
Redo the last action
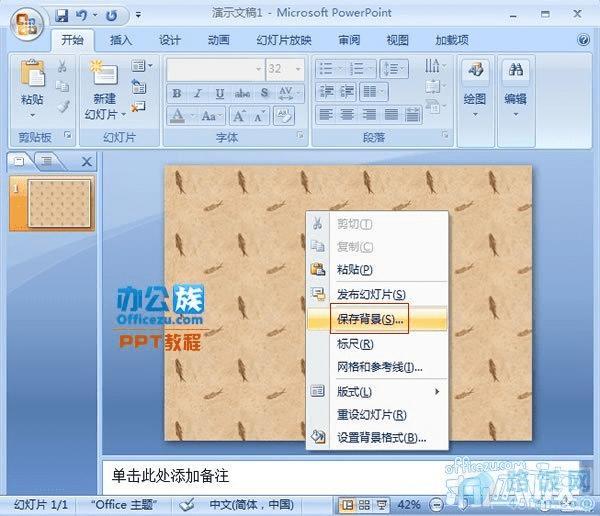(111, 15)
